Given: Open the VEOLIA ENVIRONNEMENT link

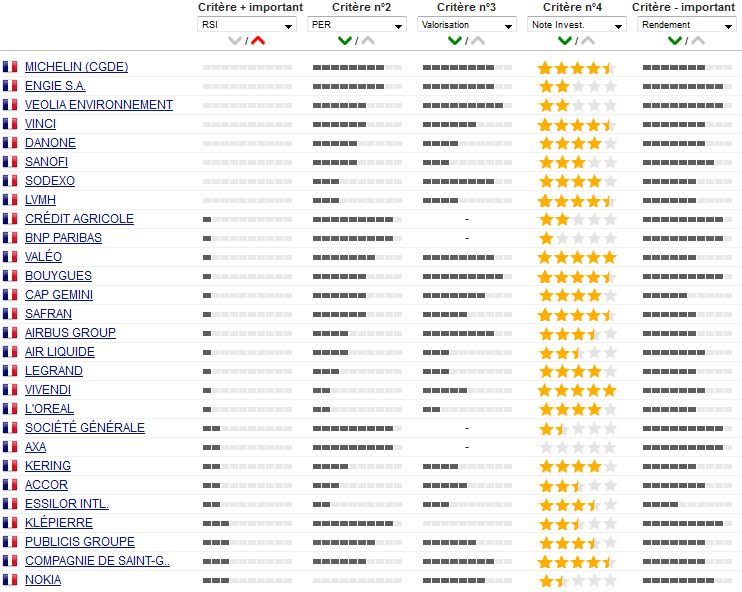Looking at the screenshot, I should pyautogui.click(x=99, y=105).
